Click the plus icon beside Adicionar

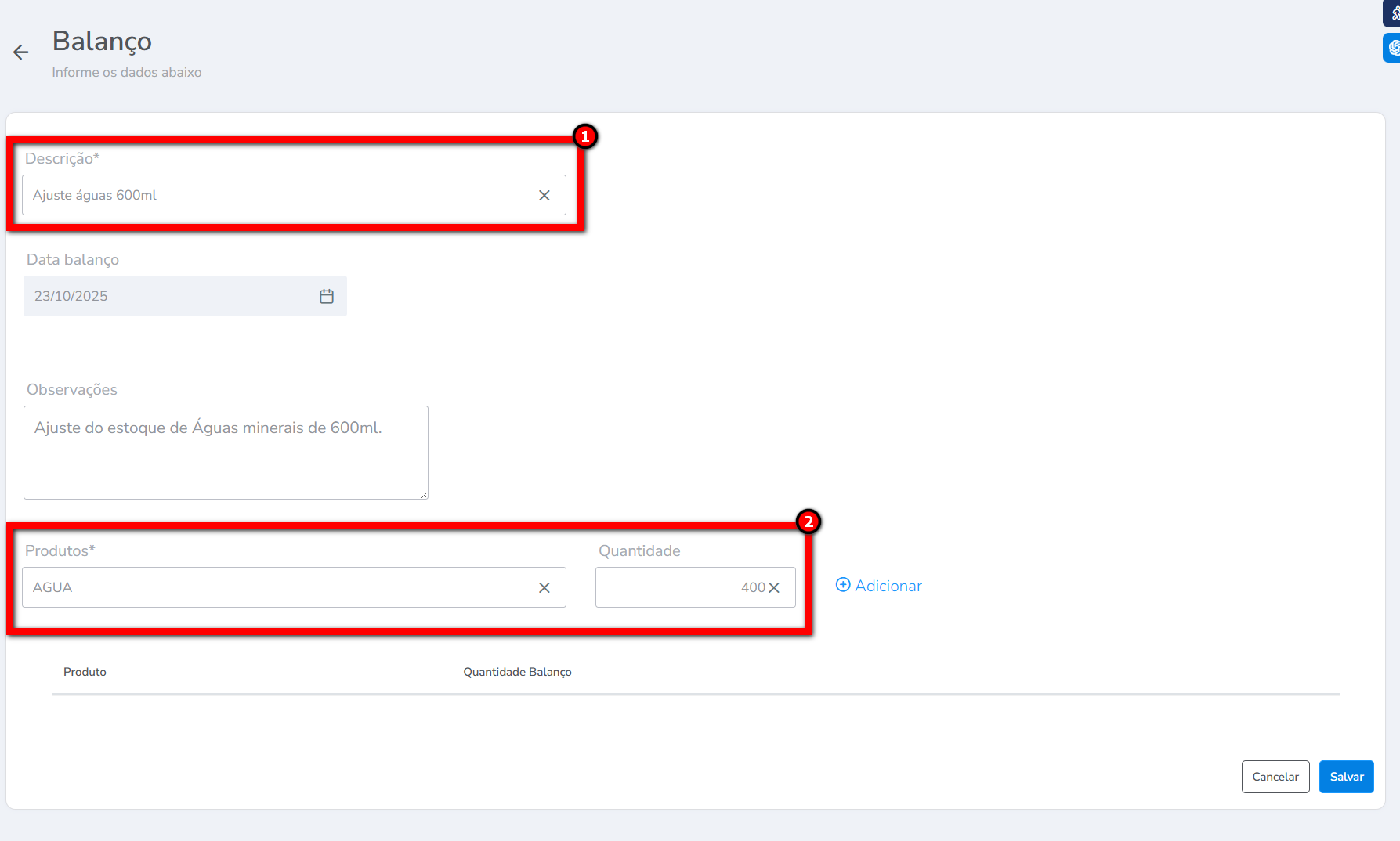[843, 585]
